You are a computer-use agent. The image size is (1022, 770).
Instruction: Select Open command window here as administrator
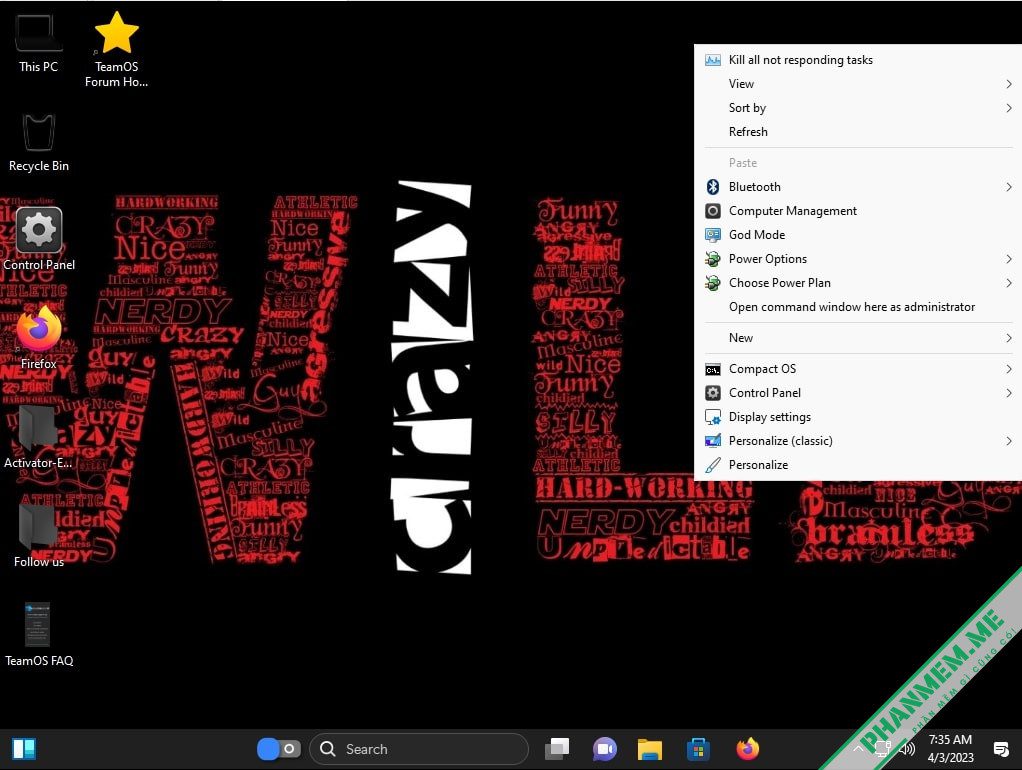[852, 307]
